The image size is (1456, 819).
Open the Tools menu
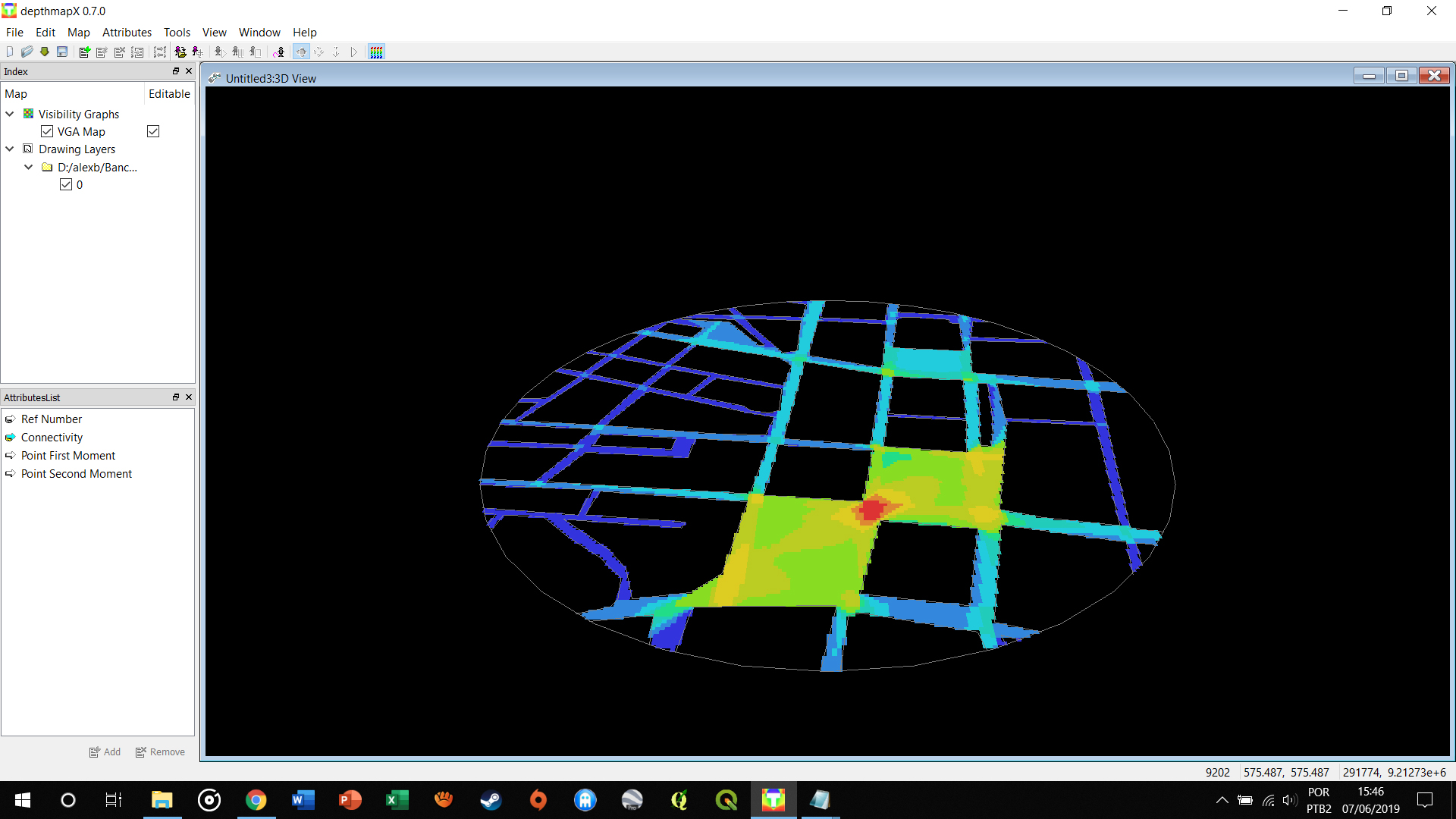[x=177, y=32]
